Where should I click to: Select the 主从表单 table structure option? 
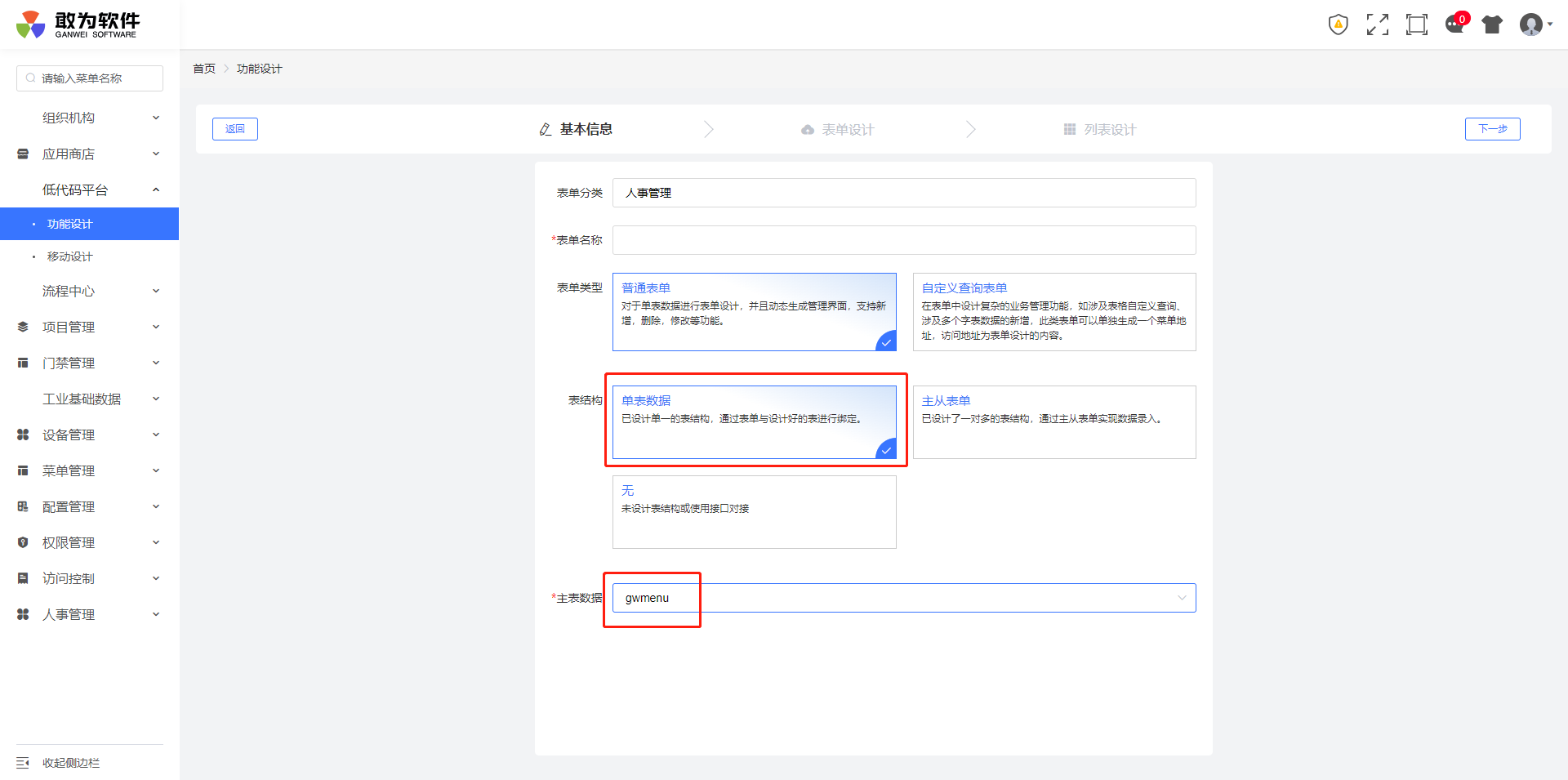point(1053,421)
